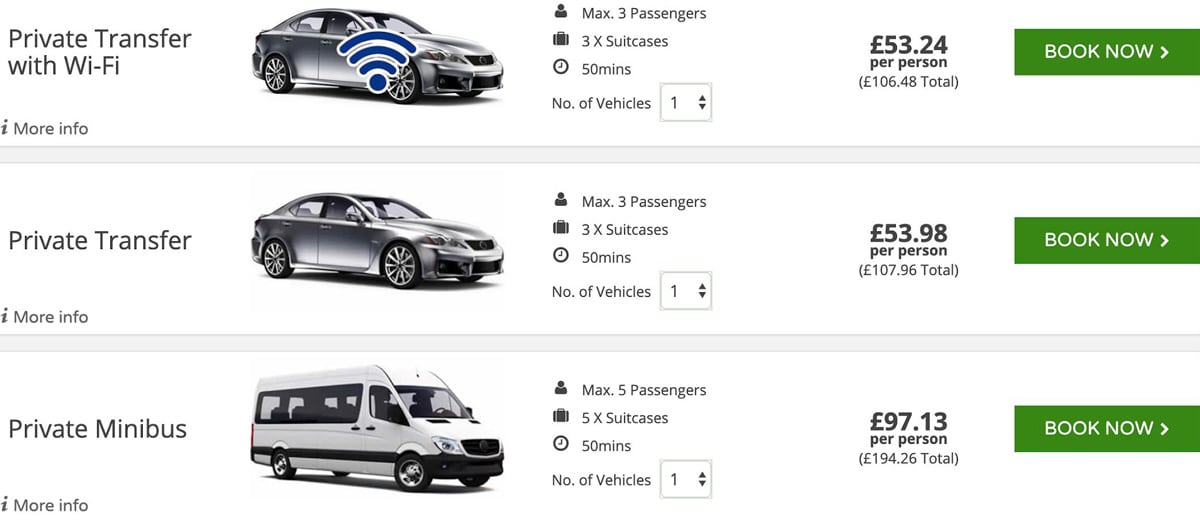Screen dimensions: 1200x520
Task: Click the Private Minibus title
Action: [x=98, y=429]
